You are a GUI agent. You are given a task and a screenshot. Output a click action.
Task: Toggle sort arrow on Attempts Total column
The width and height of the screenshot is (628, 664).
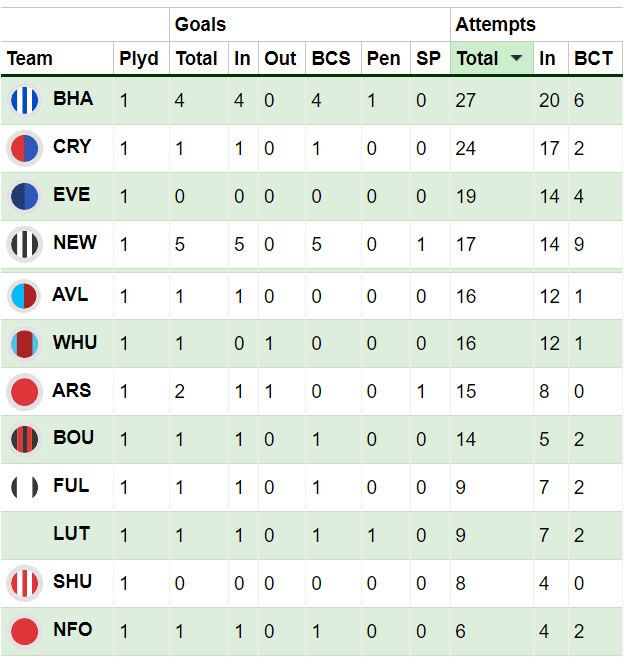tap(516, 59)
